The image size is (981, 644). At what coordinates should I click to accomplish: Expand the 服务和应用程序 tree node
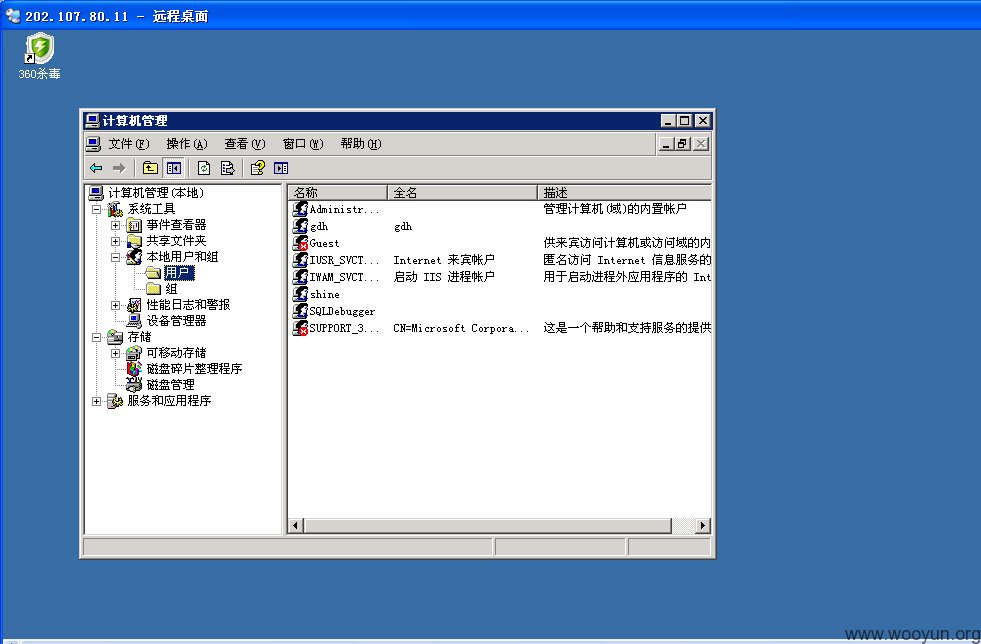pyautogui.click(x=96, y=401)
